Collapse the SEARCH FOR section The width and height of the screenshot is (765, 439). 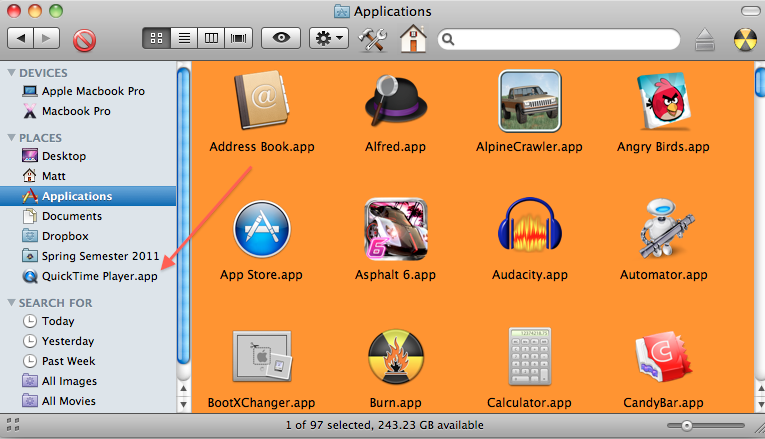coord(11,303)
